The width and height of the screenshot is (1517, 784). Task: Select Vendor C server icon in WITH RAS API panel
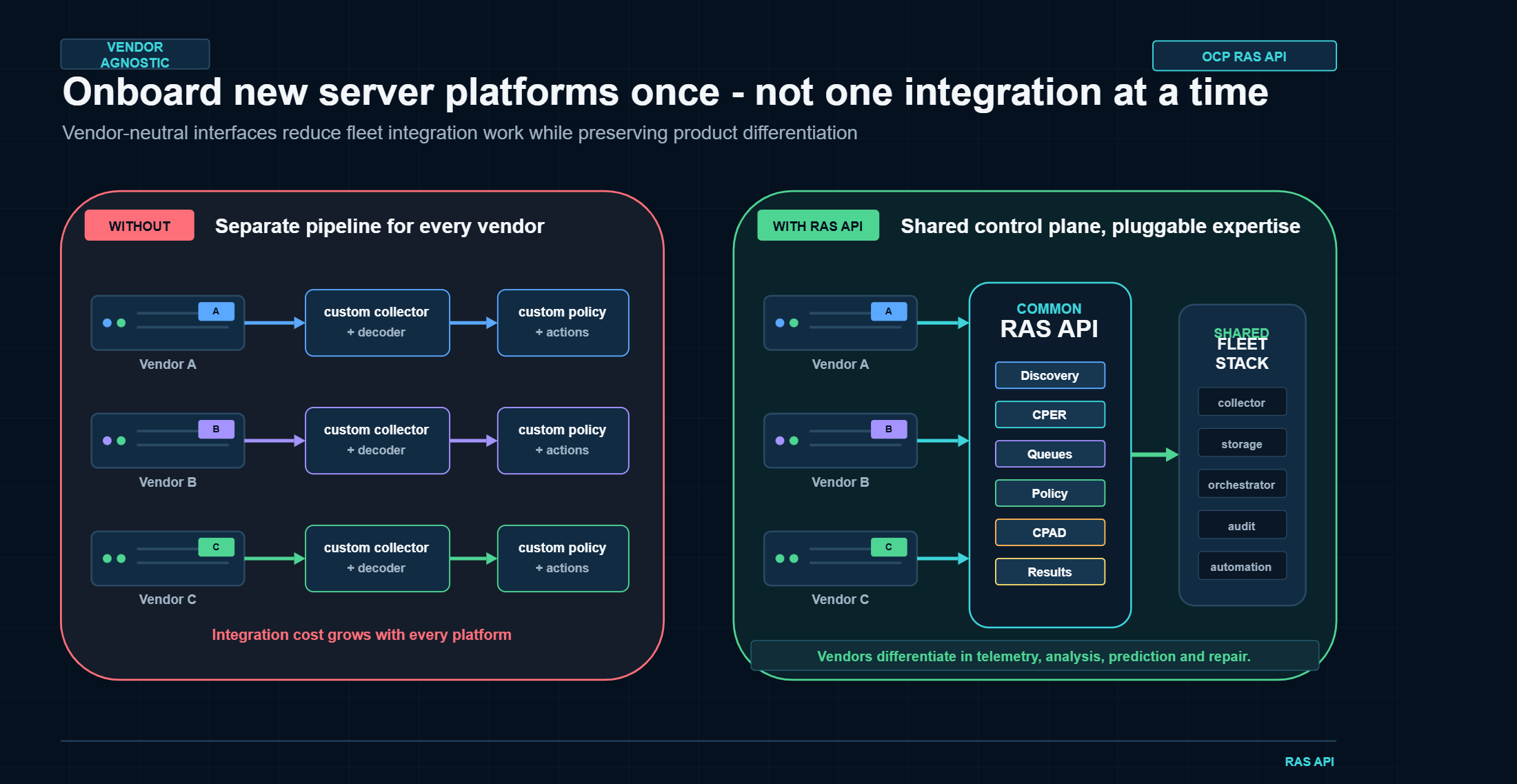click(841, 559)
